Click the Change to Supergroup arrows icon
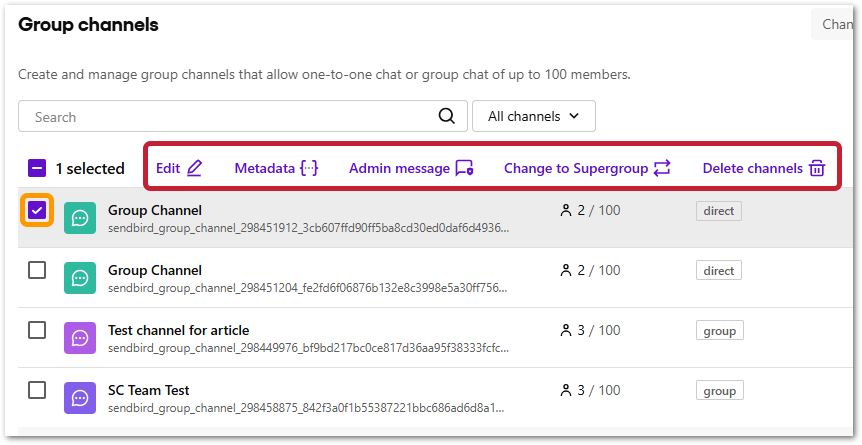862x445 pixels. click(662, 168)
